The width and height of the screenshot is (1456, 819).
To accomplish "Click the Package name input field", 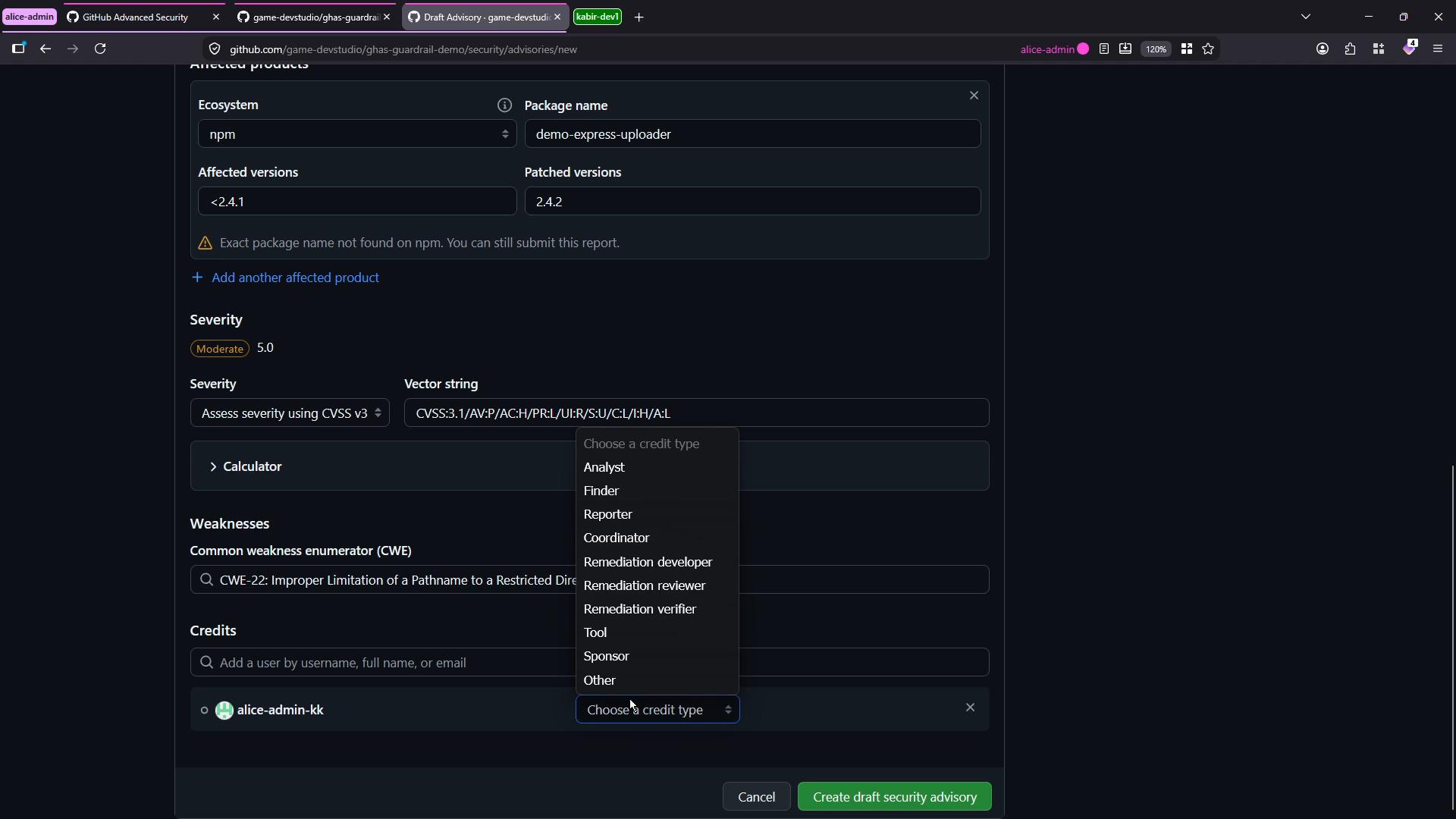I will click(752, 134).
